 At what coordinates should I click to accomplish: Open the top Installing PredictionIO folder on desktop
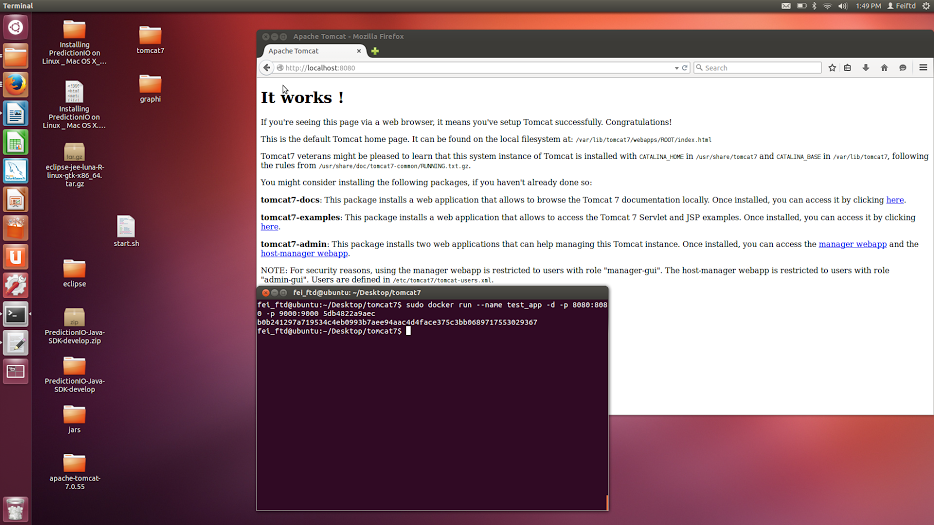[x=74, y=42]
